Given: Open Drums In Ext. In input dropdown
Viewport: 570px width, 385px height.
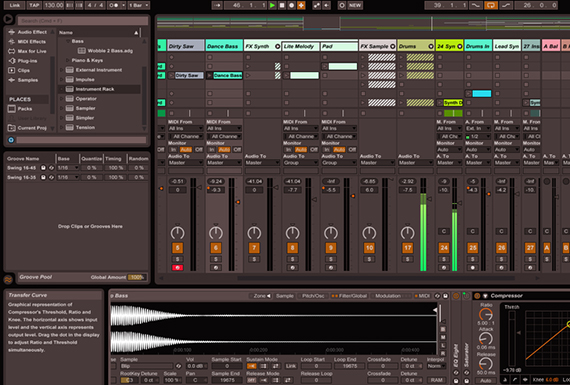Looking at the screenshot, I should 478,128.
